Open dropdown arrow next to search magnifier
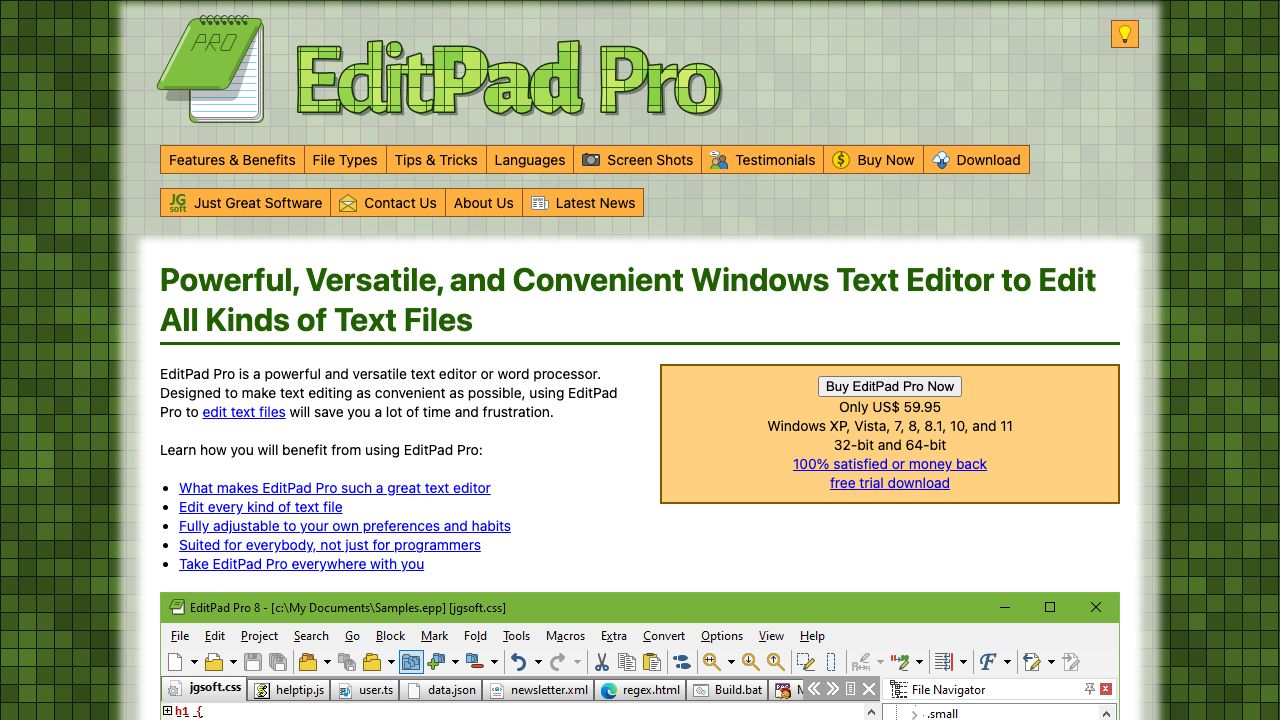 click(731, 662)
